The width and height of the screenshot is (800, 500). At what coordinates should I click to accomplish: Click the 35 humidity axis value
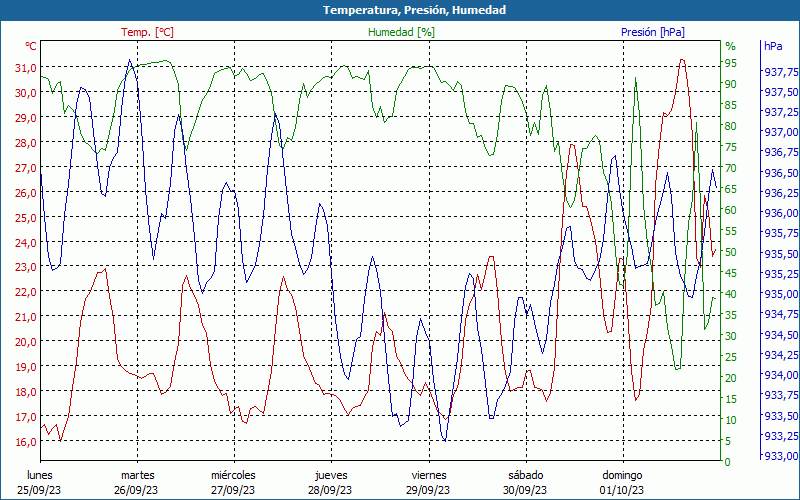tap(731, 315)
